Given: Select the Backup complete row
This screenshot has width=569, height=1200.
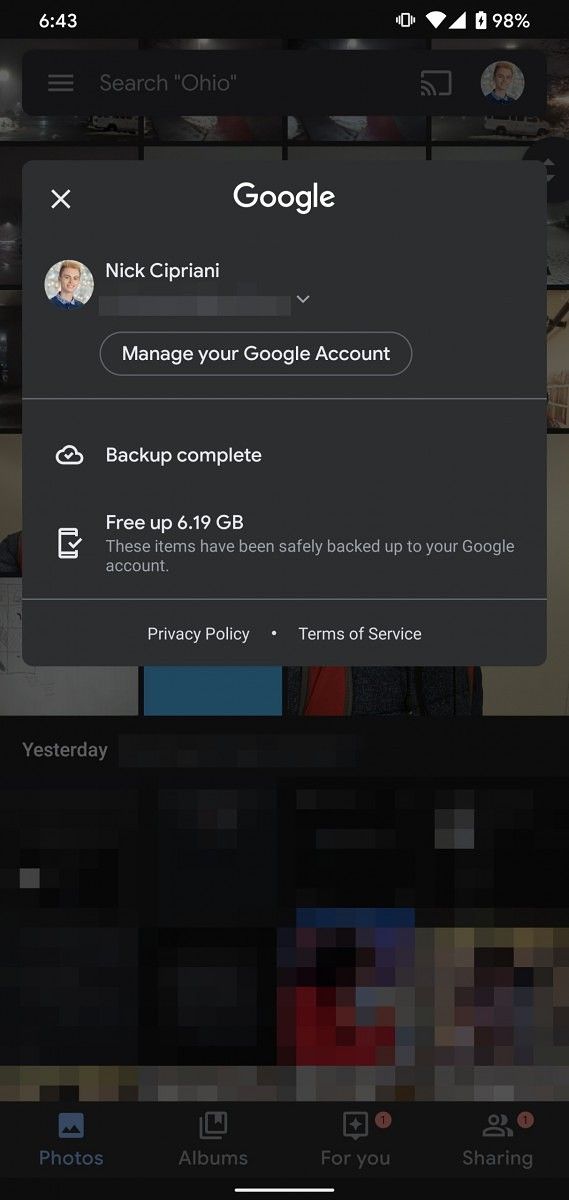Looking at the screenshot, I should tap(284, 455).
